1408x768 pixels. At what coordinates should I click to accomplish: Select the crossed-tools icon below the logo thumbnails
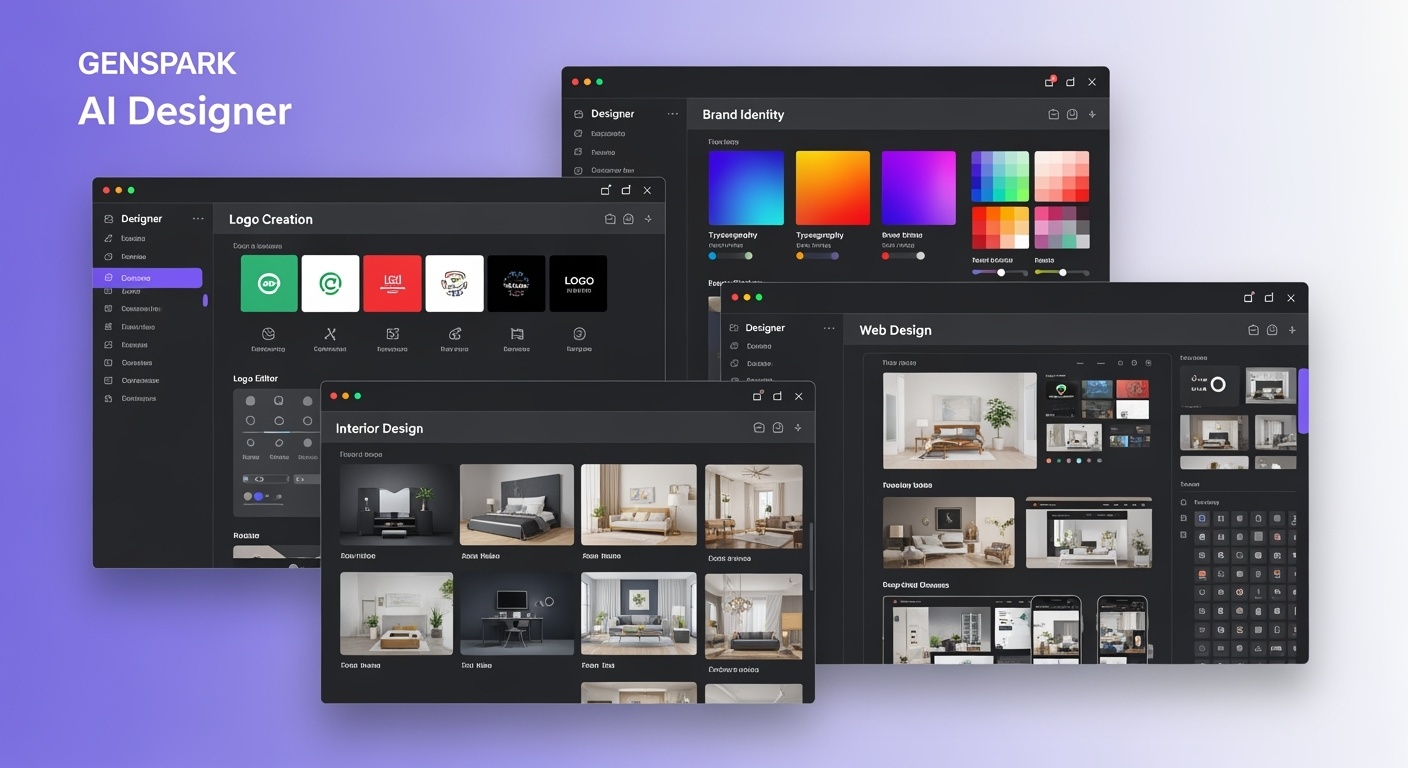pos(330,334)
